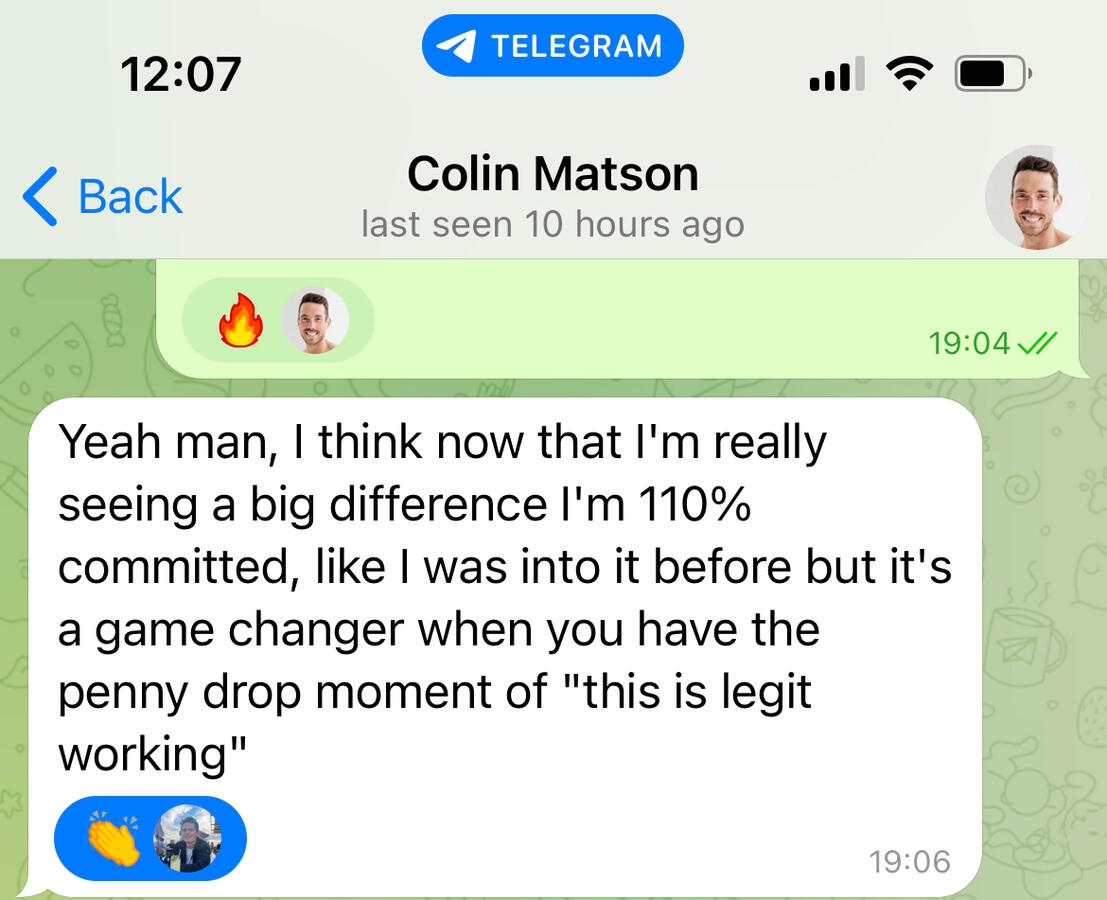
Task: Tap the Back text link
Action: [130, 196]
